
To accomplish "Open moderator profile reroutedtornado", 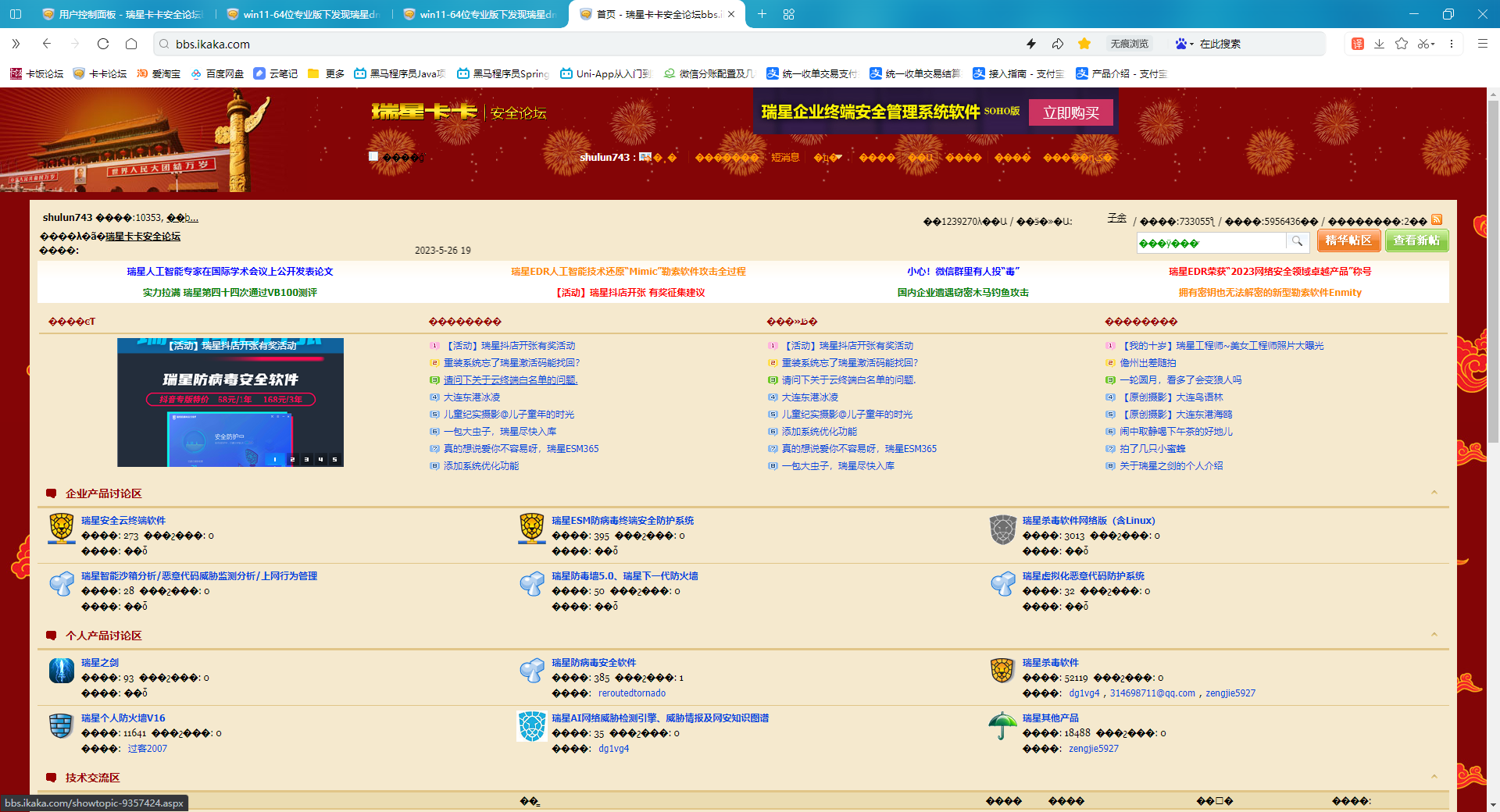I will [x=632, y=693].
